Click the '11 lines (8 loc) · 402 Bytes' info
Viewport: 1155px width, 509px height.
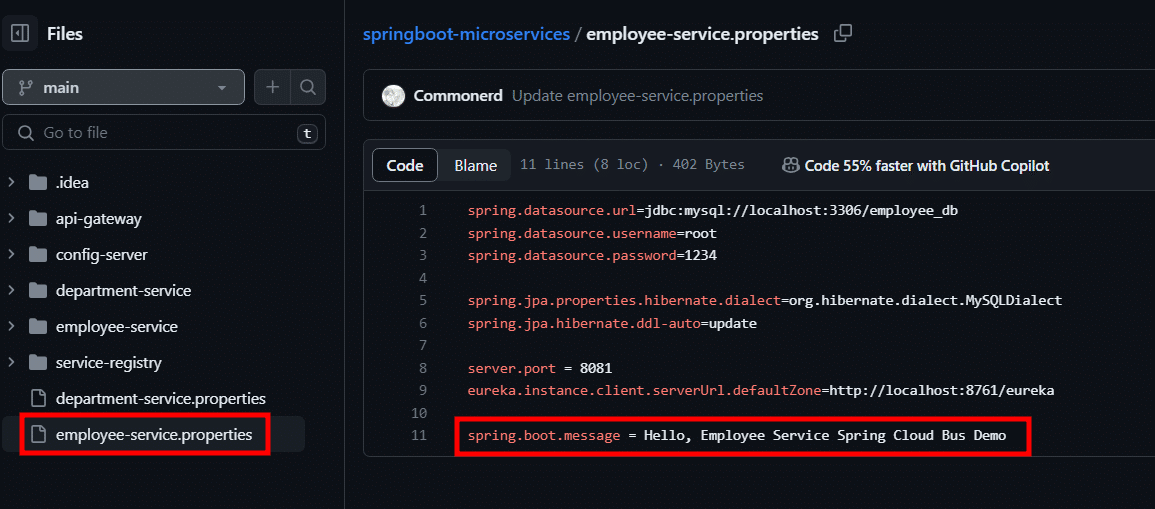(632, 165)
